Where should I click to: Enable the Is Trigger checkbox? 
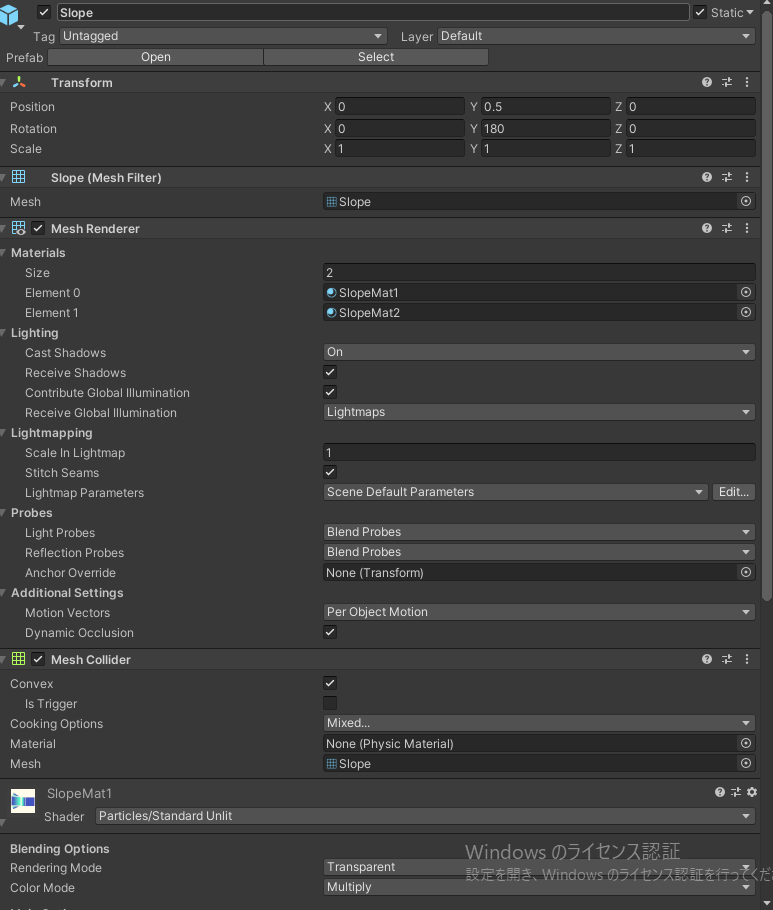click(330, 703)
